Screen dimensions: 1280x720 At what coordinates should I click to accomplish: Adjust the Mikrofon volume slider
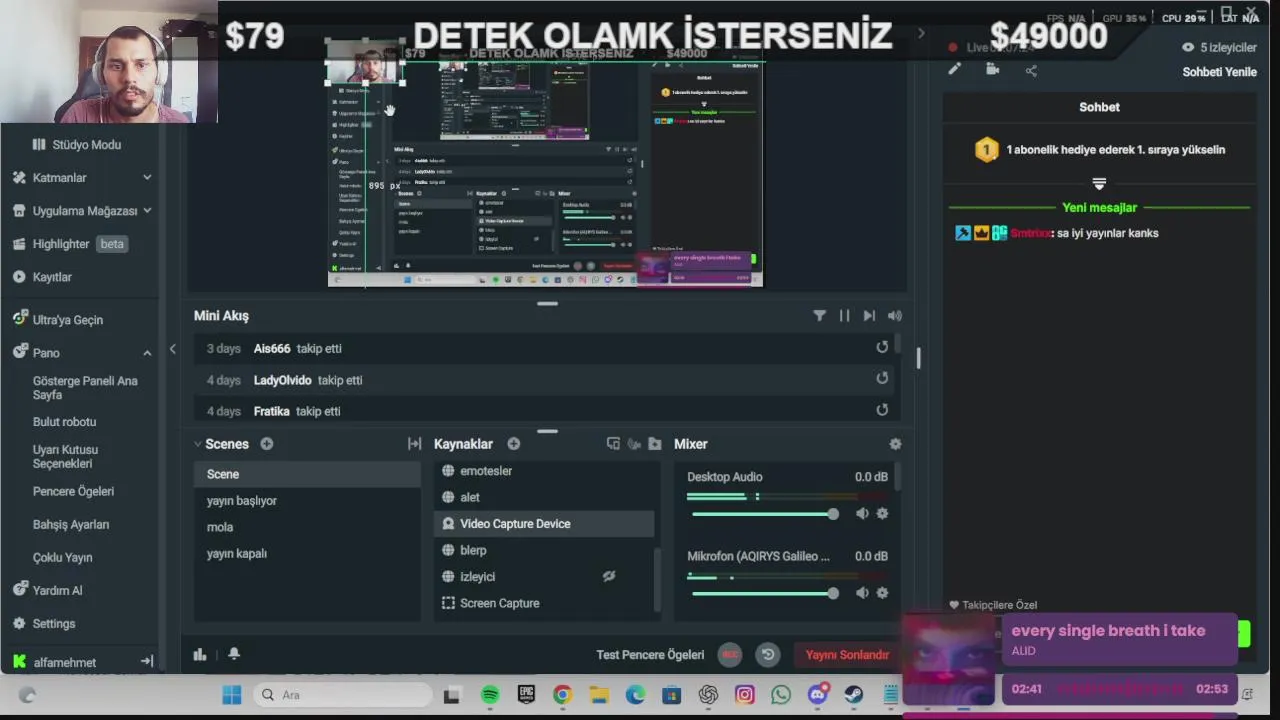[x=765, y=593]
